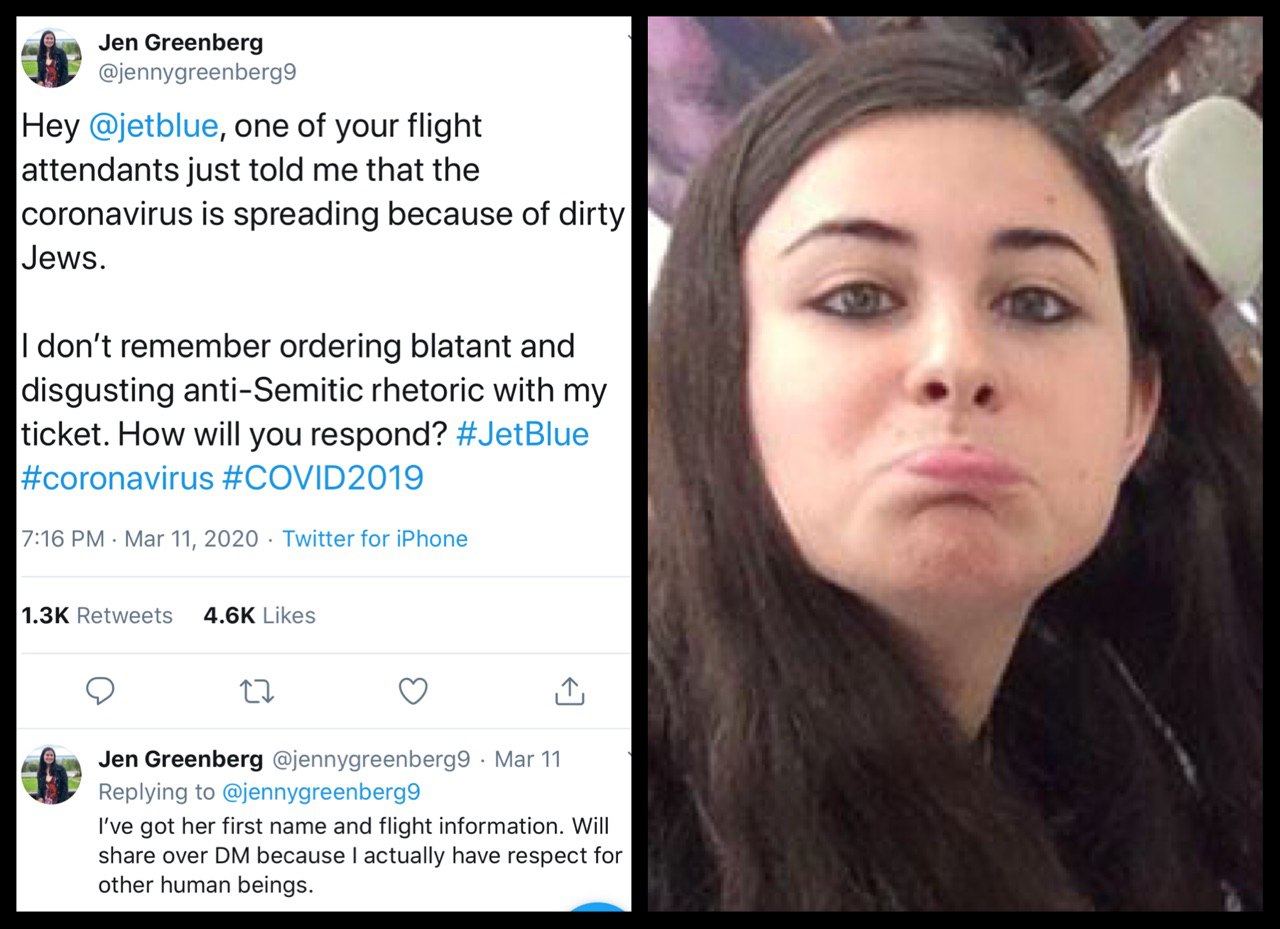The width and height of the screenshot is (1280, 929).
Task: View the 4.6K Likes list
Action: (x=259, y=615)
